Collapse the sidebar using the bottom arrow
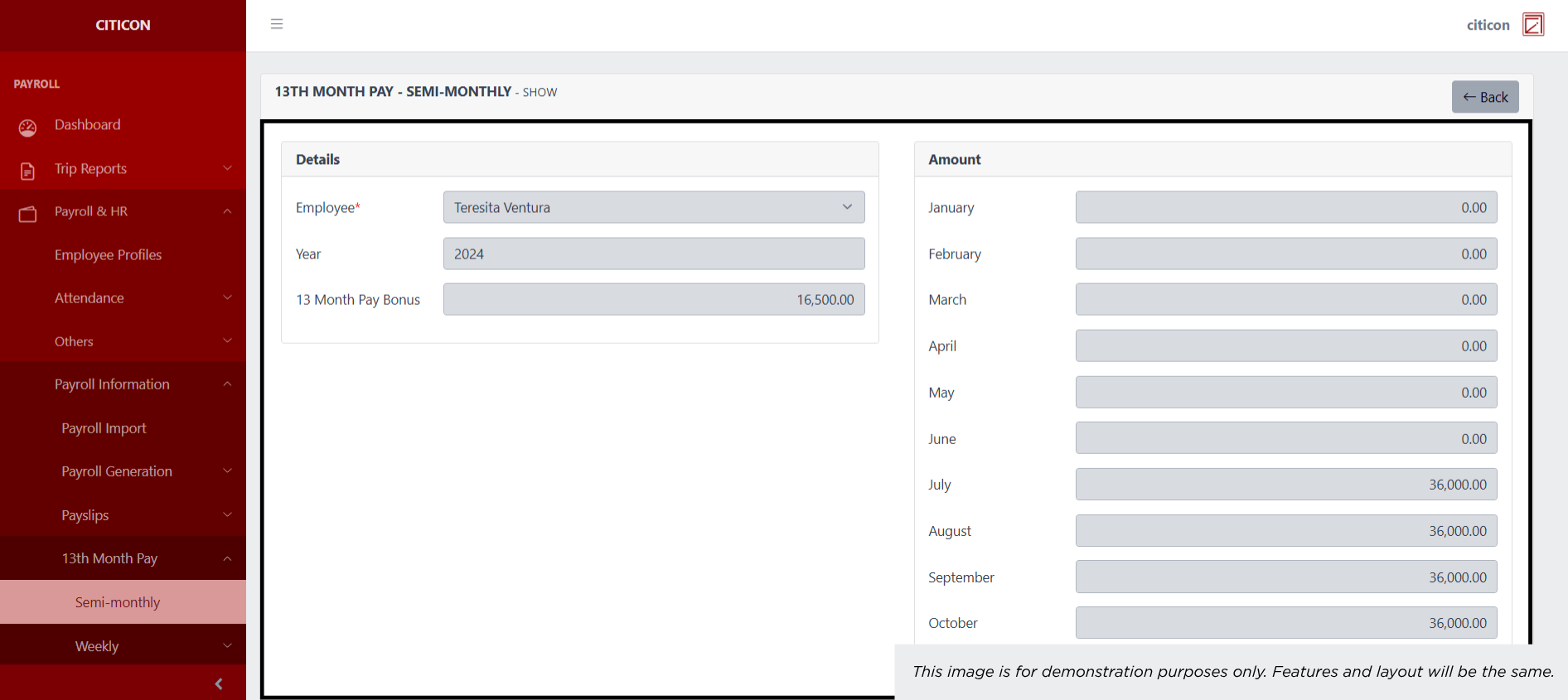This screenshot has width=1568, height=700. click(219, 683)
